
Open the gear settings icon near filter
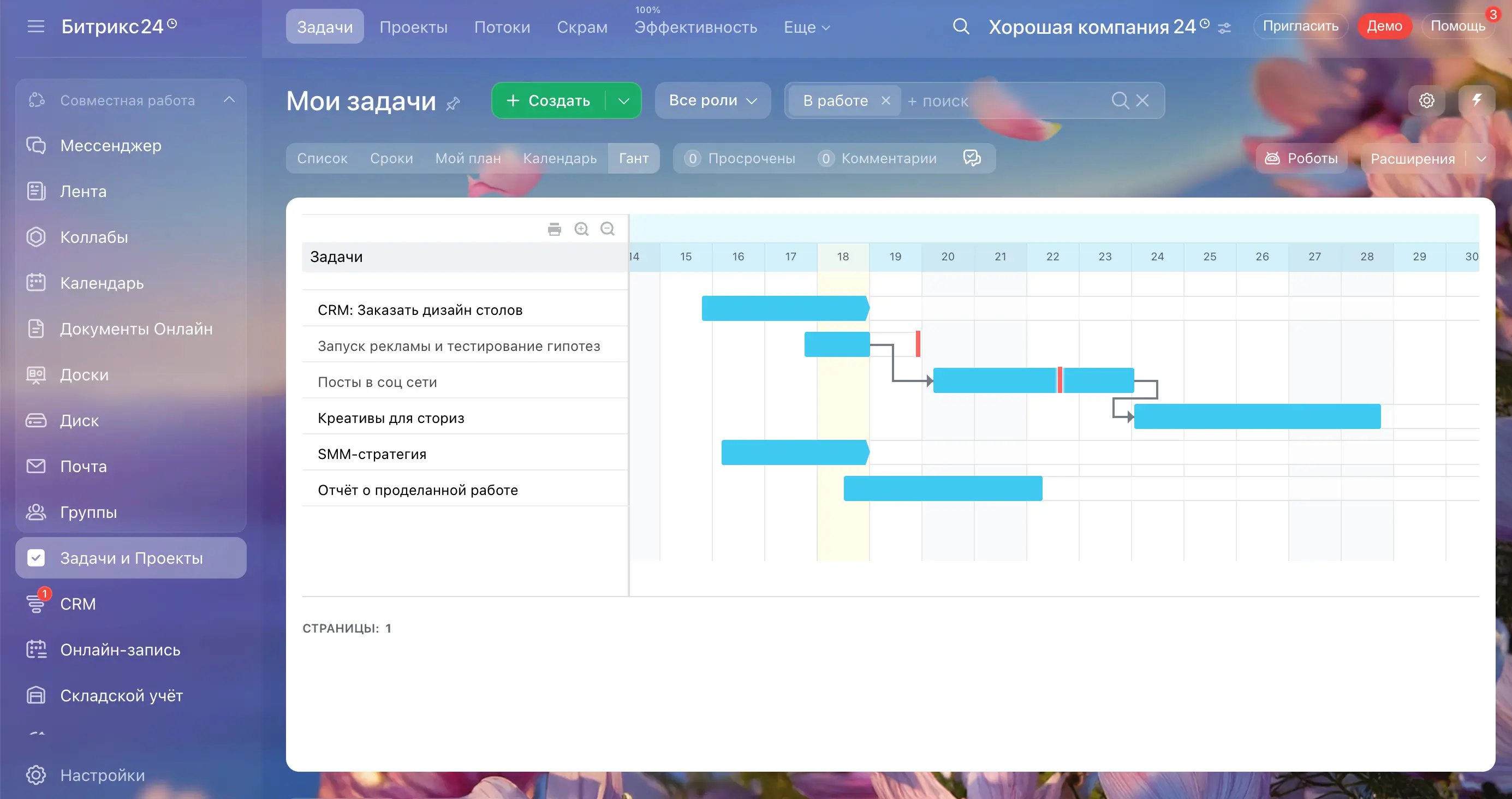click(x=1426, y=100)
